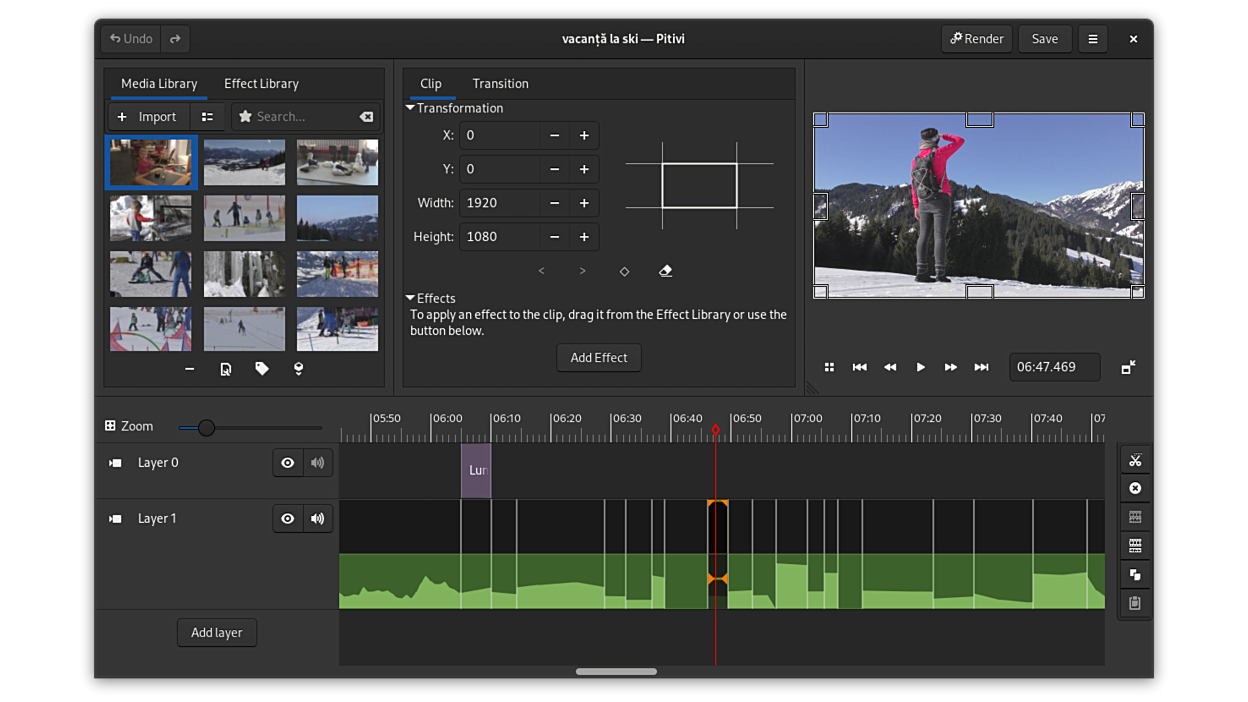The width and height of the screenshot is (1248, 702).
Task: Click the copy clips icon
Action: [1135, 575]
